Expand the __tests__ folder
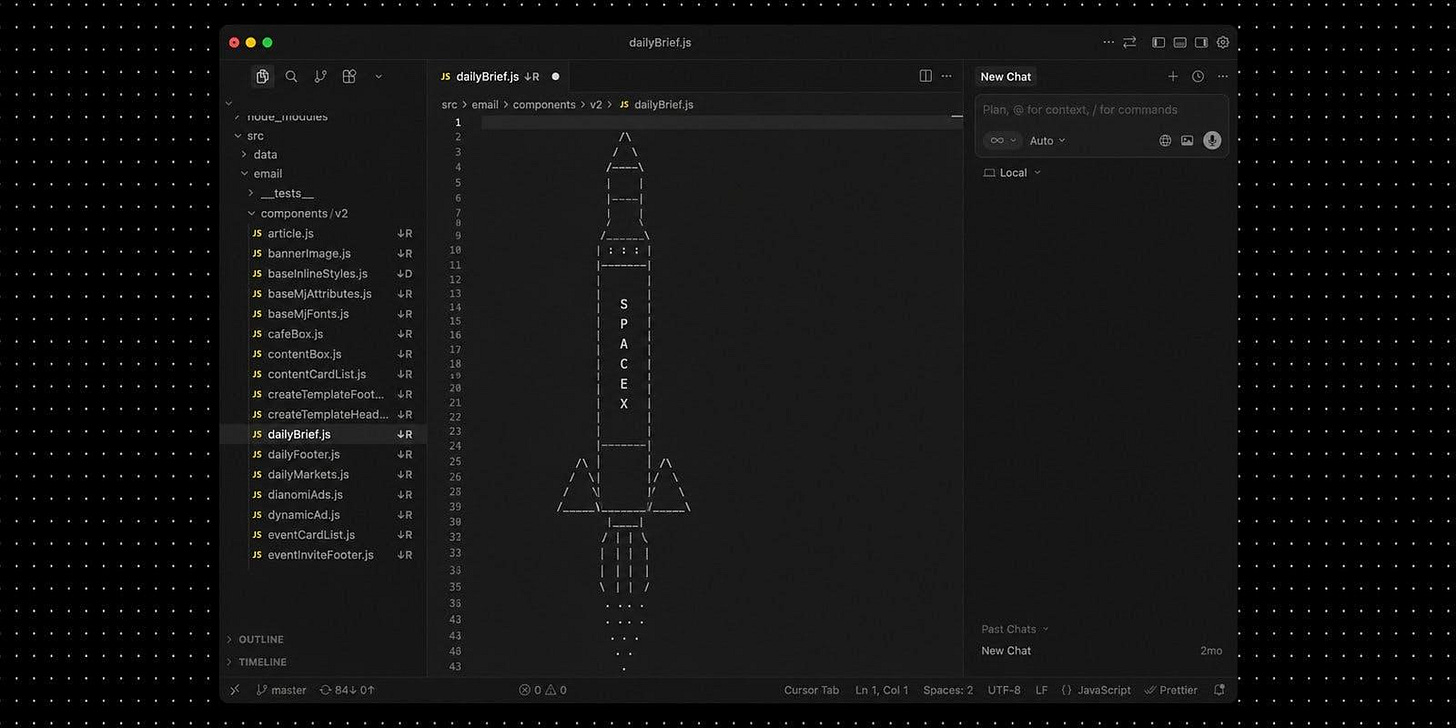 [x=286, y=194]
